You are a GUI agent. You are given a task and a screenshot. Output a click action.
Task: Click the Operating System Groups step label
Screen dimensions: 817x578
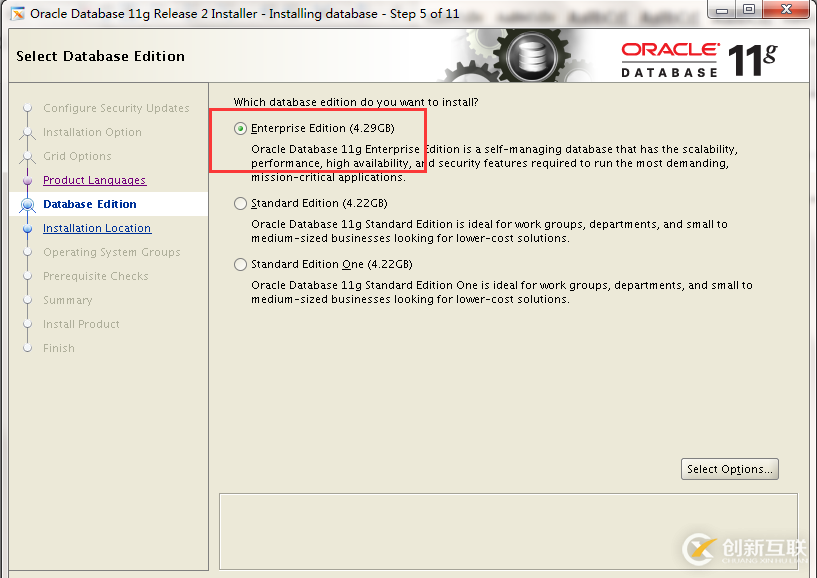click(x=112, y=252)
